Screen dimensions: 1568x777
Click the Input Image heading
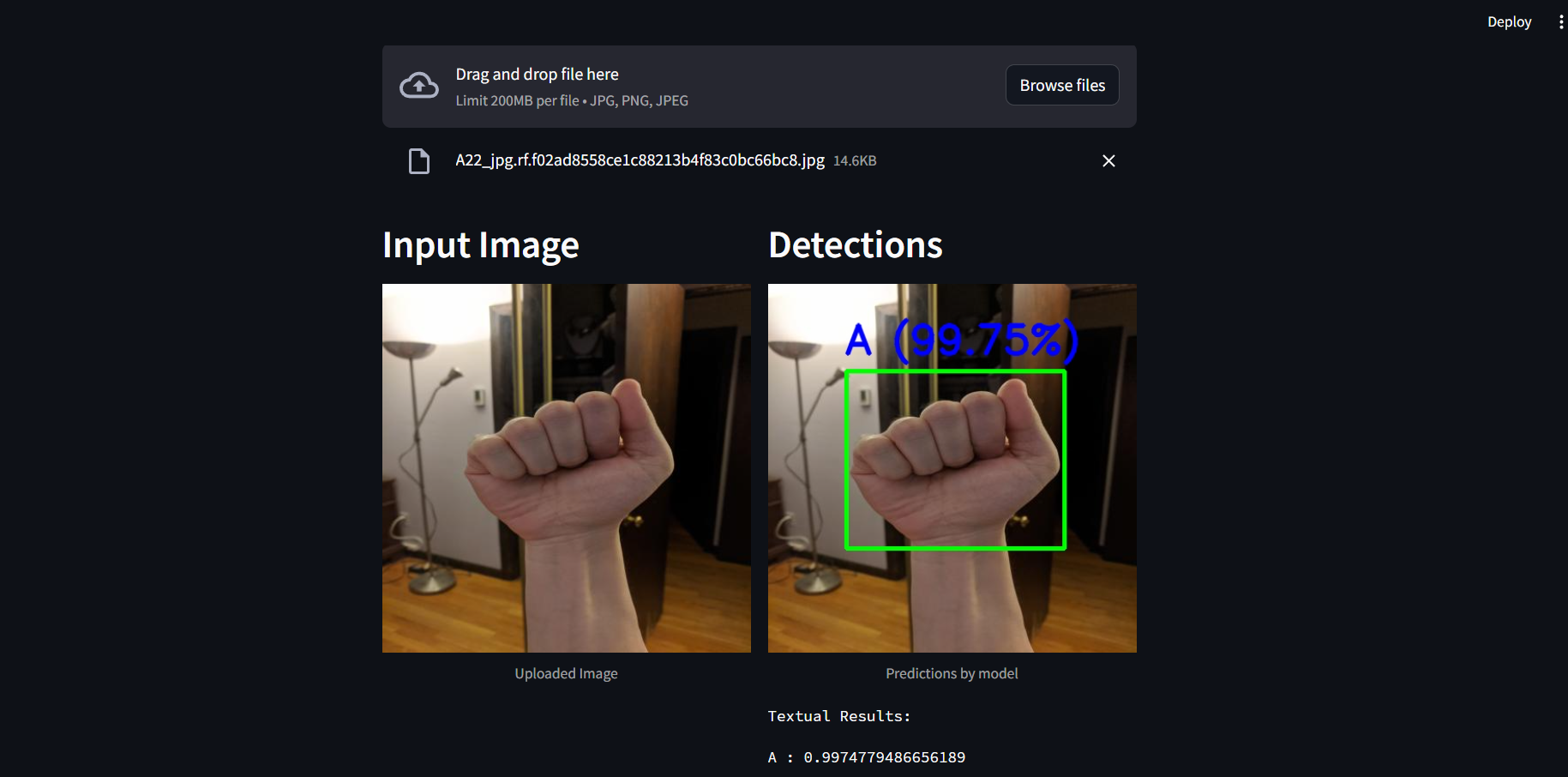click(x=481, y=245)
